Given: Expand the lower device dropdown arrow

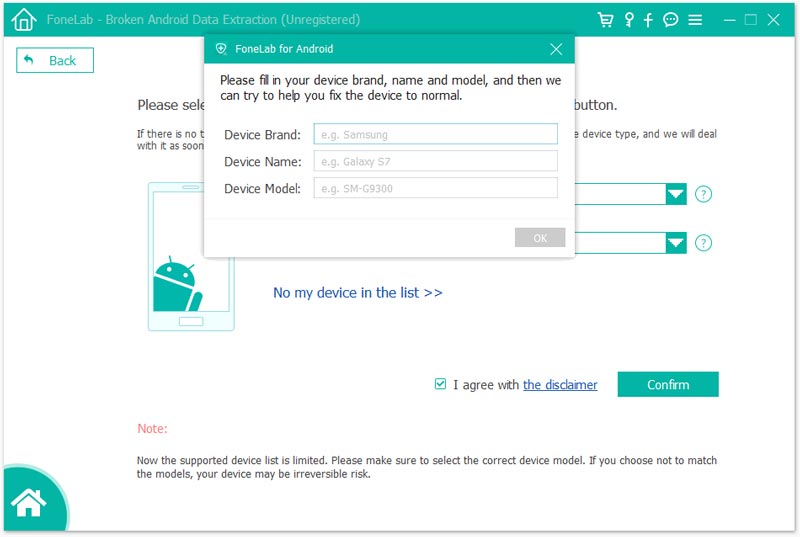Looking at the screenshot, I should (676, 243).
